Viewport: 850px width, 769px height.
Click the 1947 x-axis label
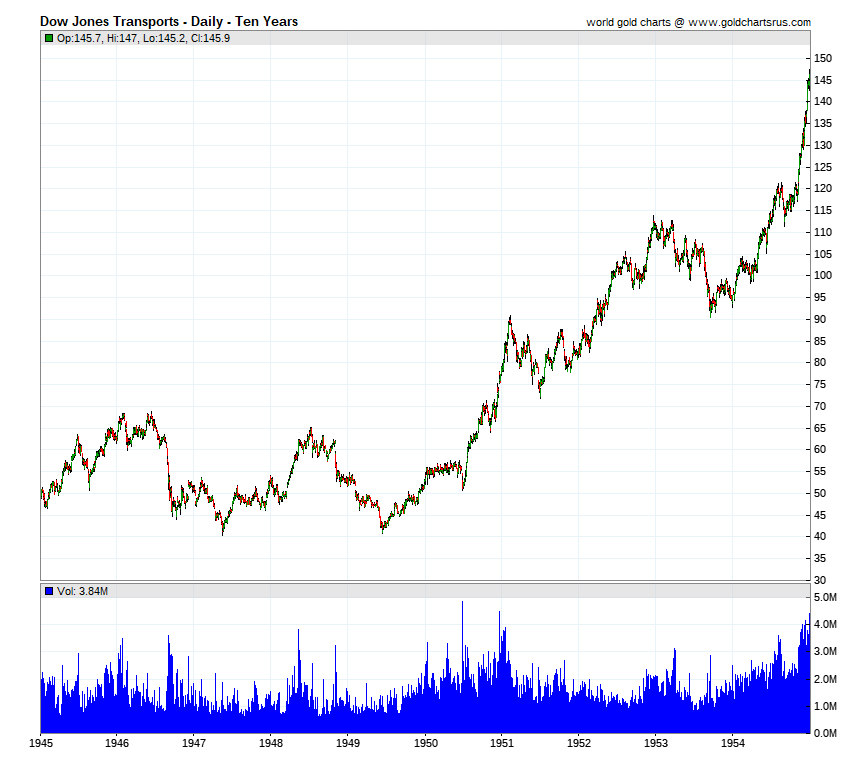194,743
